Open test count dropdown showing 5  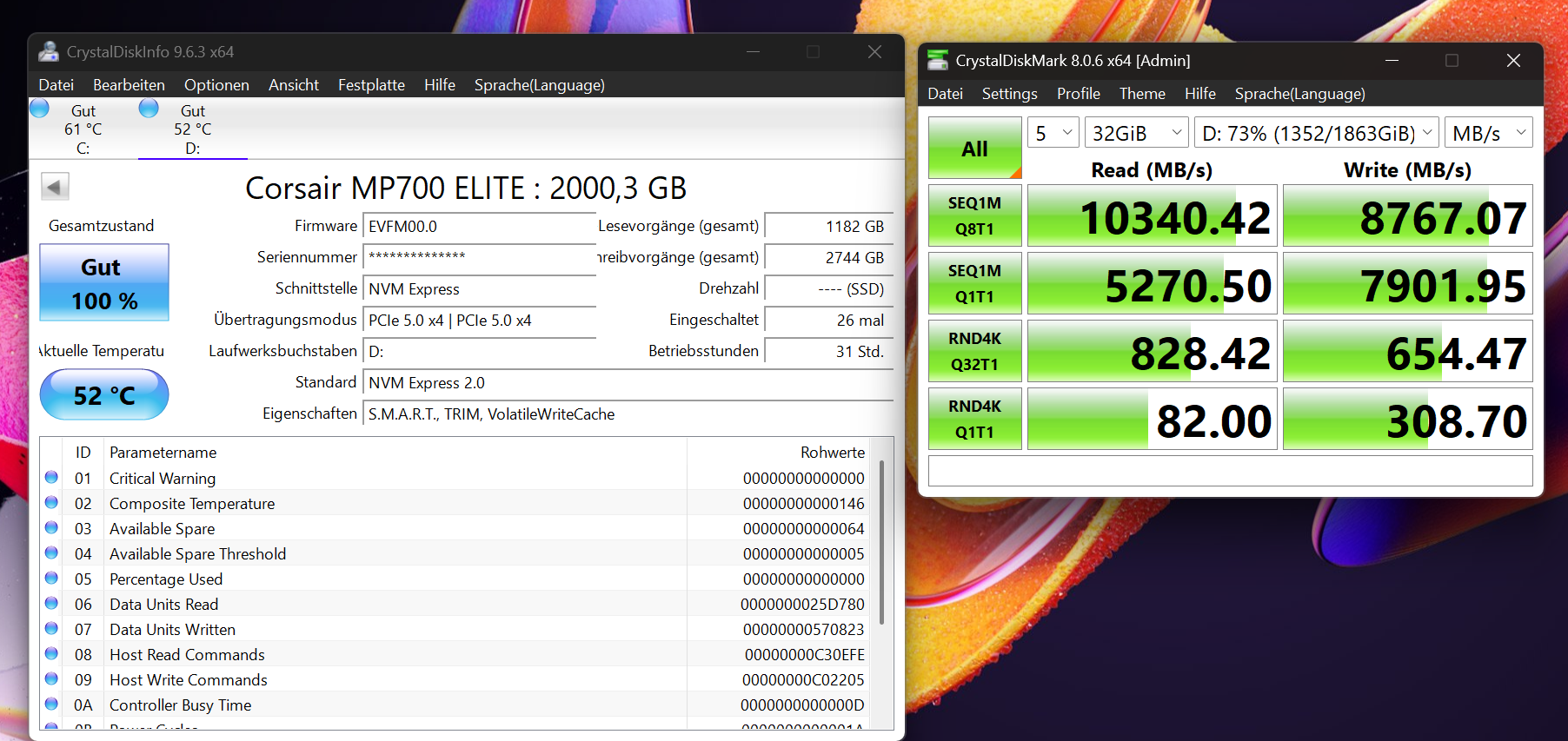1053,133
